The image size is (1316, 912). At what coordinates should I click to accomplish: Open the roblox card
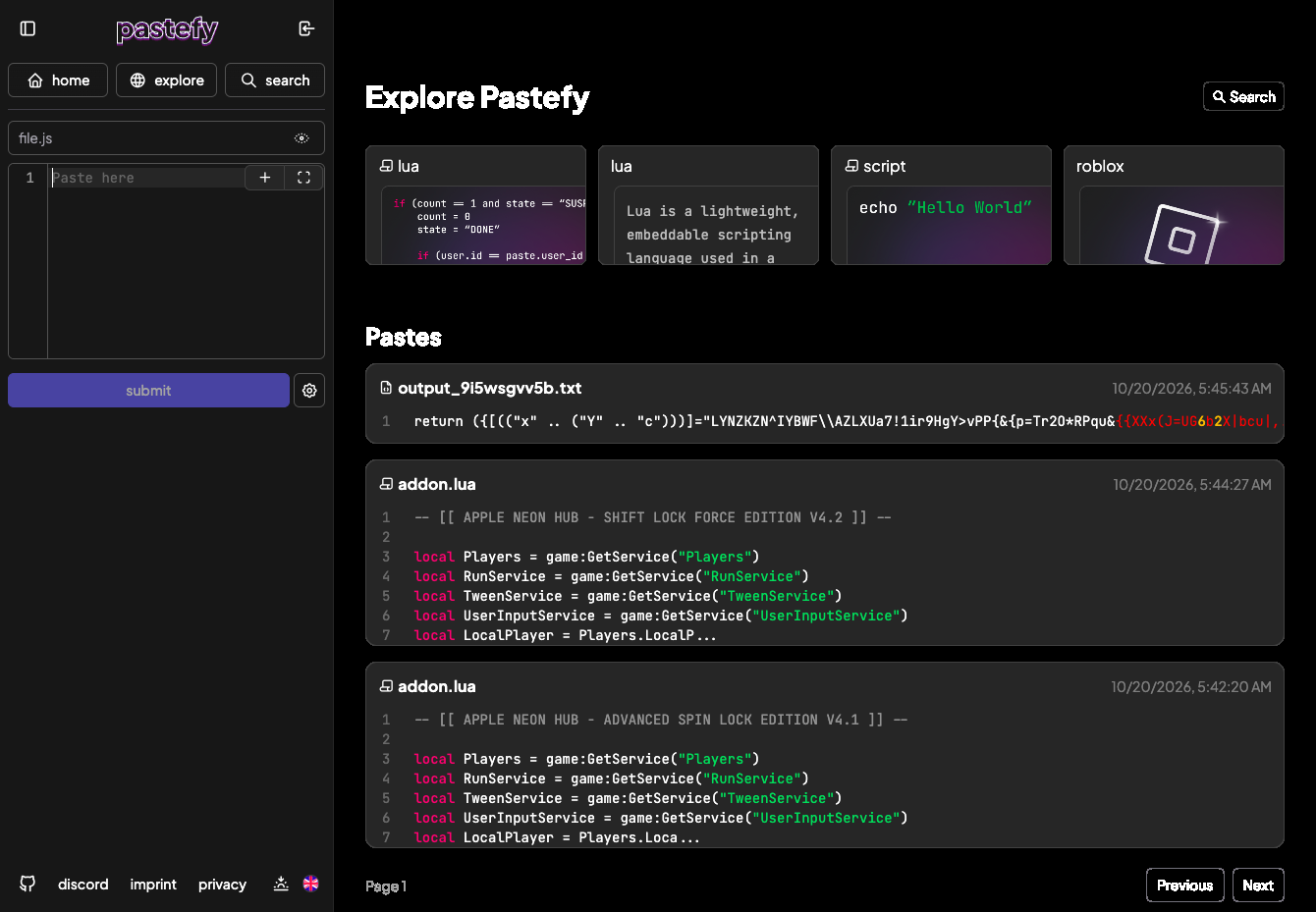(1174, 205)
